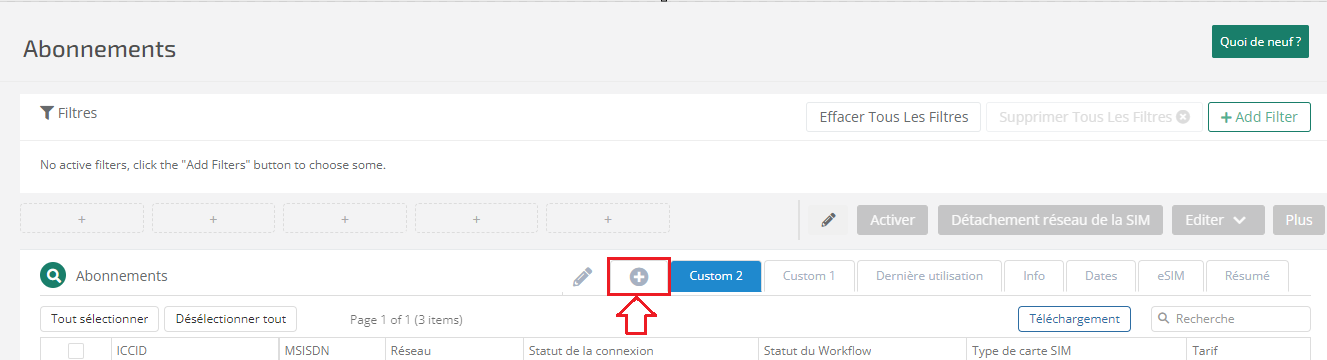
Task: Click the pencil icon beside Abonnements tabs
Action: coord(582,277)
